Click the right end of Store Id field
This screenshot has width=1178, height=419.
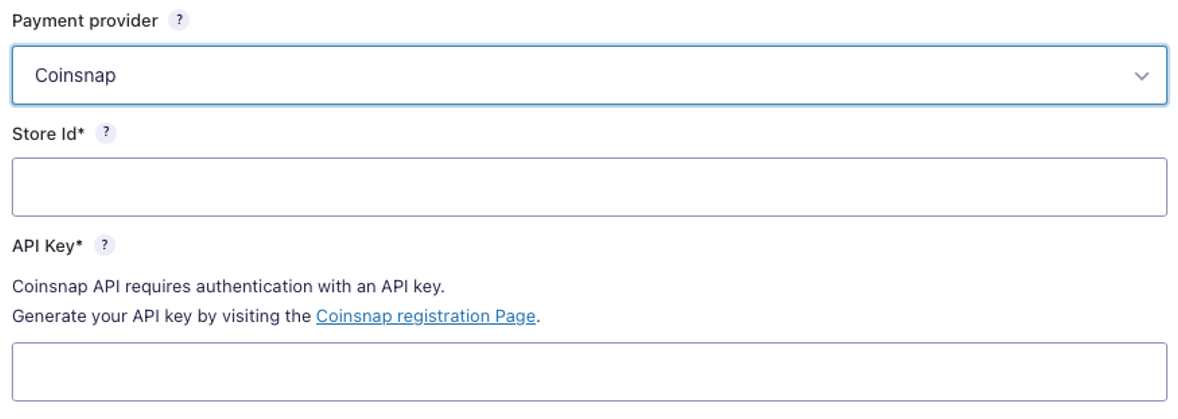(x=1140, y=187)
